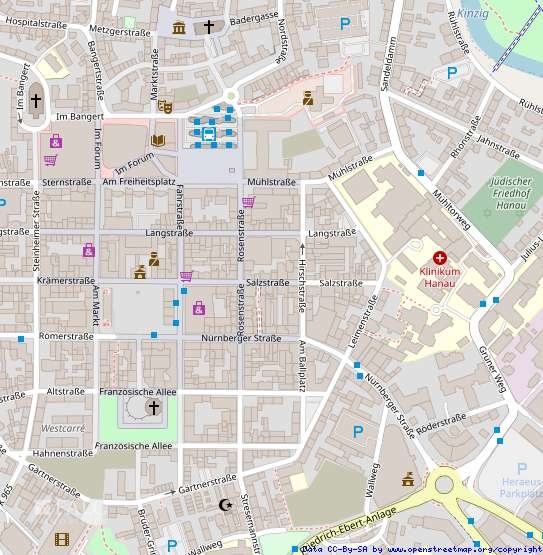Click the Römerstraße street label
Image resolution: width=543 pixels, height=555 pixels.
66,336
